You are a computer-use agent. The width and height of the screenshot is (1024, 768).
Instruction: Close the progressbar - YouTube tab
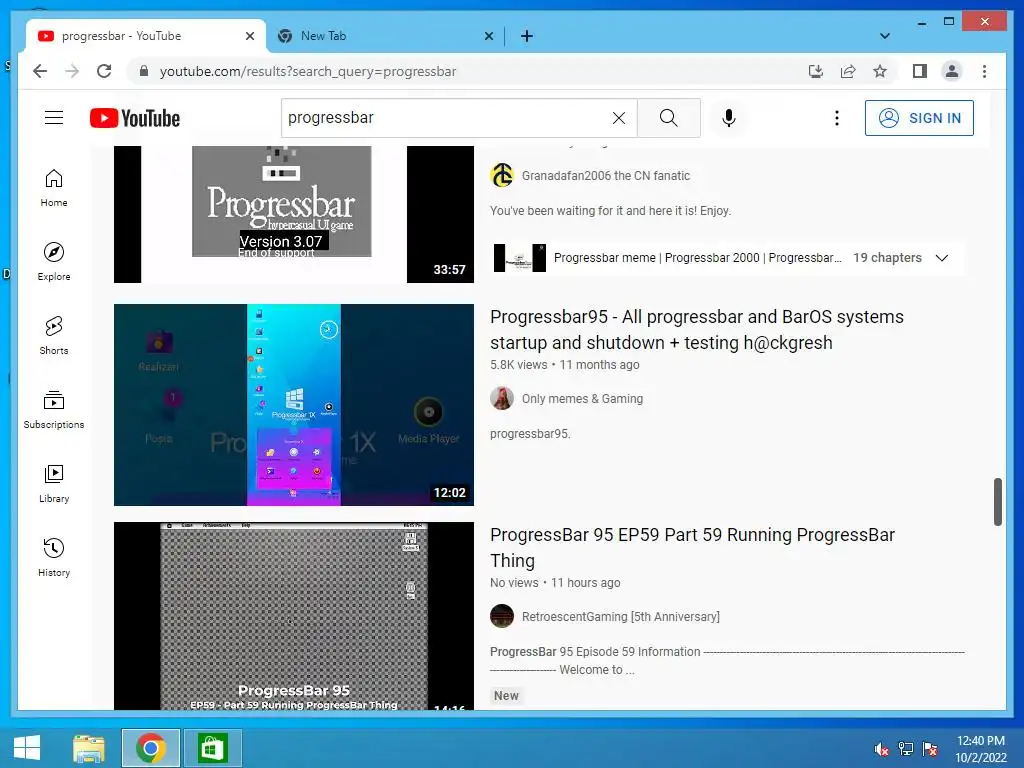249,37
